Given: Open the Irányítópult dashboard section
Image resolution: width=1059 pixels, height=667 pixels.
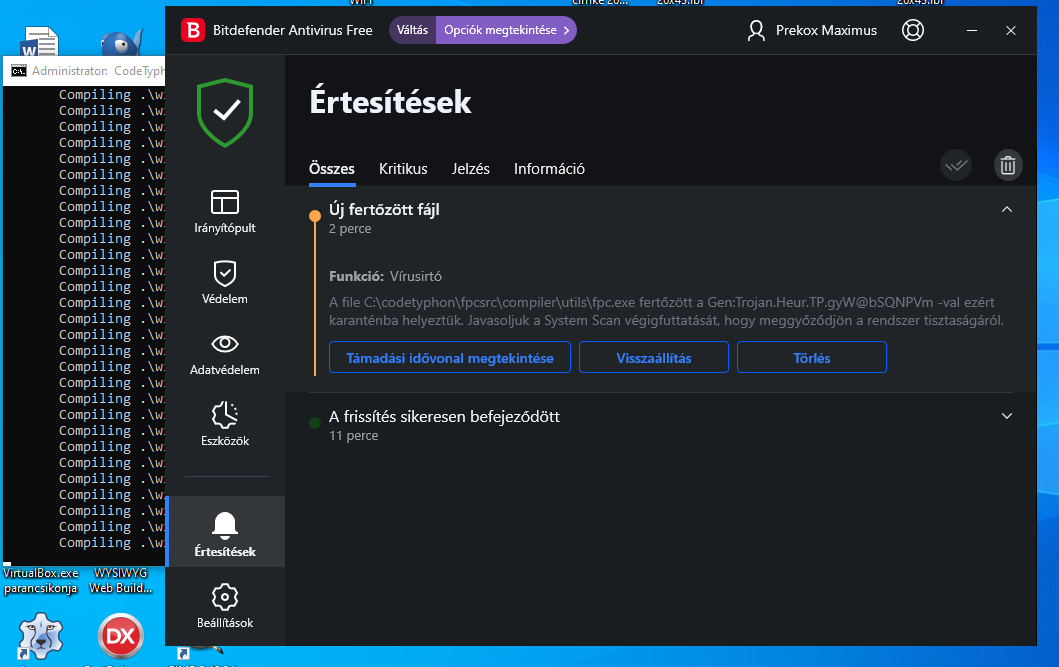Looking at the screenshot, I should pyautogui.click(x=225, y=211).
